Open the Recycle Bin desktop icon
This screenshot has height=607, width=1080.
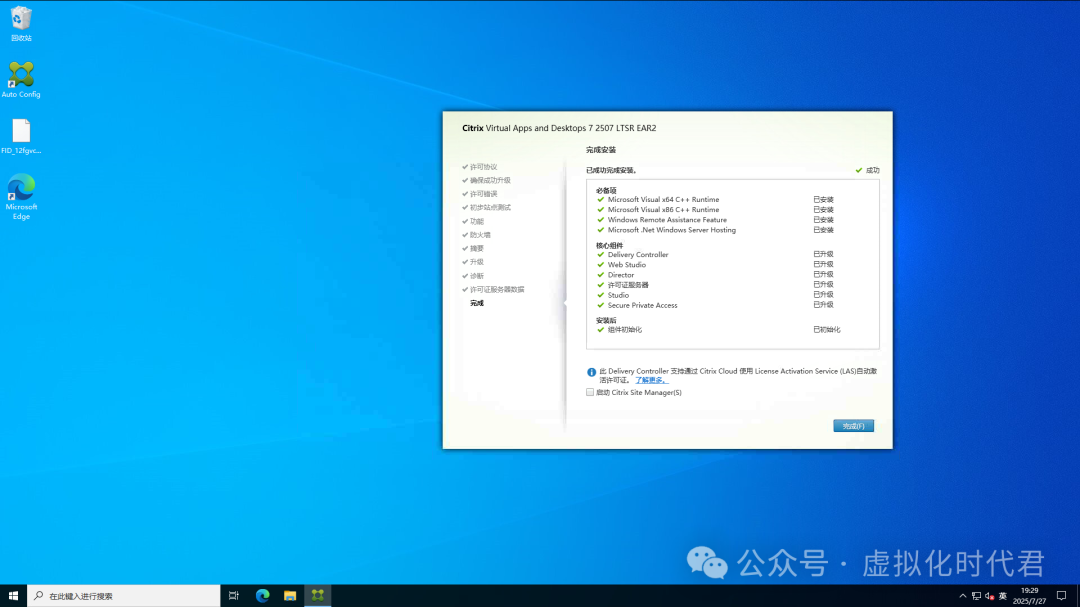coord(21,24)
